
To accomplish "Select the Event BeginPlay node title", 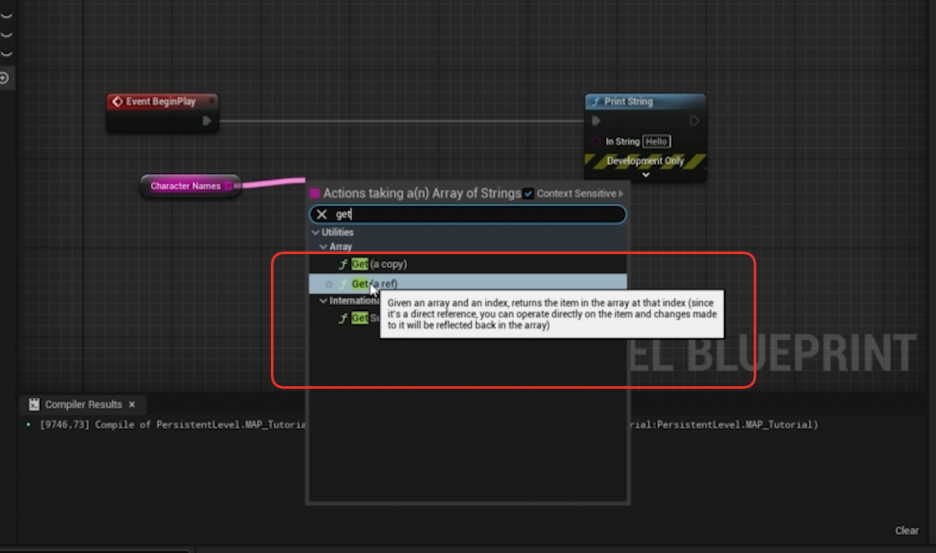I will point(161,102).
